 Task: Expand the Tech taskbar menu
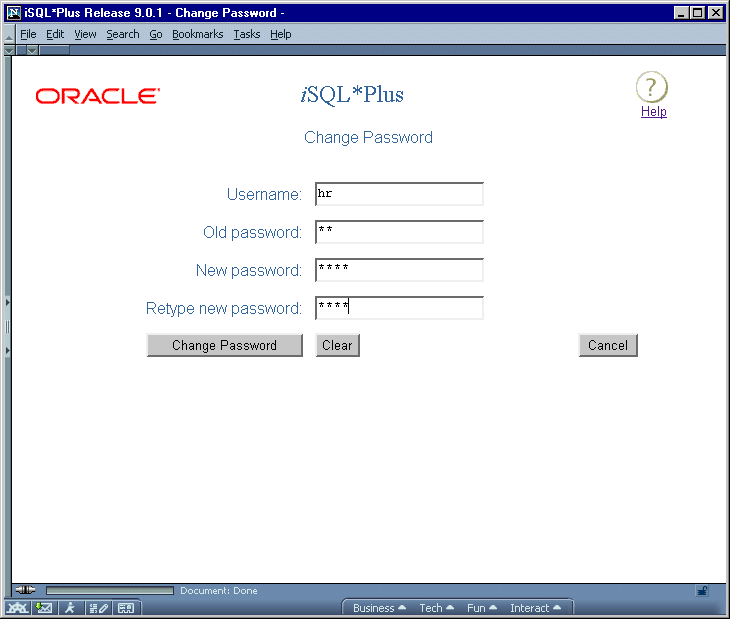coord(436,608)
